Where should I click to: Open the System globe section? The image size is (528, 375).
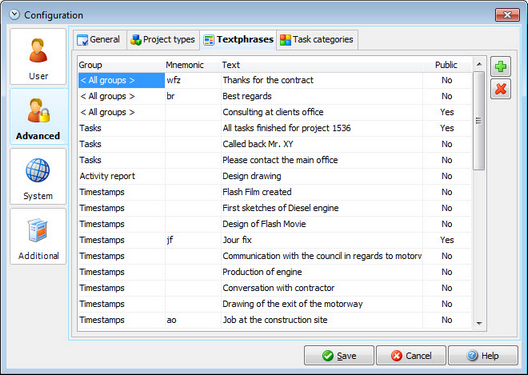[38, 176]
